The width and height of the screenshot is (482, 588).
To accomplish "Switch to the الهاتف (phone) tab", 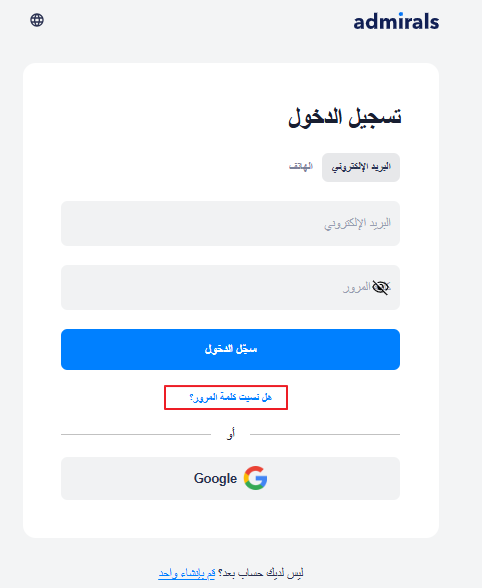I will pos(301,167).
